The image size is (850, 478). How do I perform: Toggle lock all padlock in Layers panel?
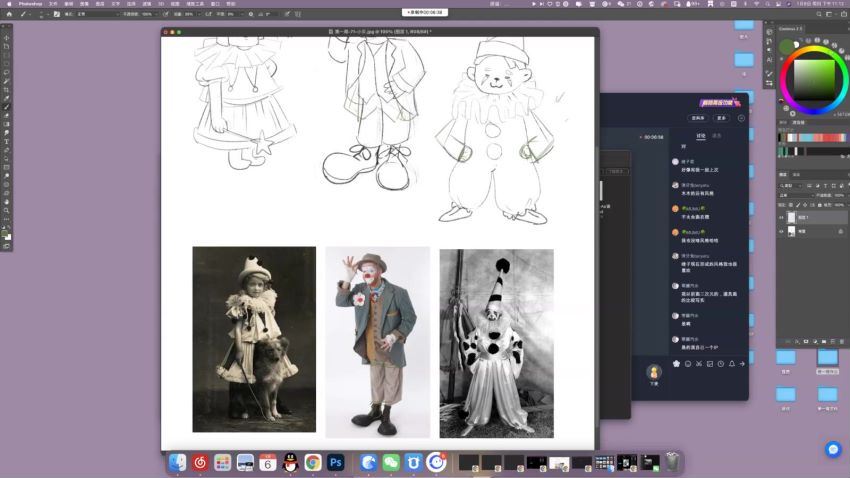820,205
